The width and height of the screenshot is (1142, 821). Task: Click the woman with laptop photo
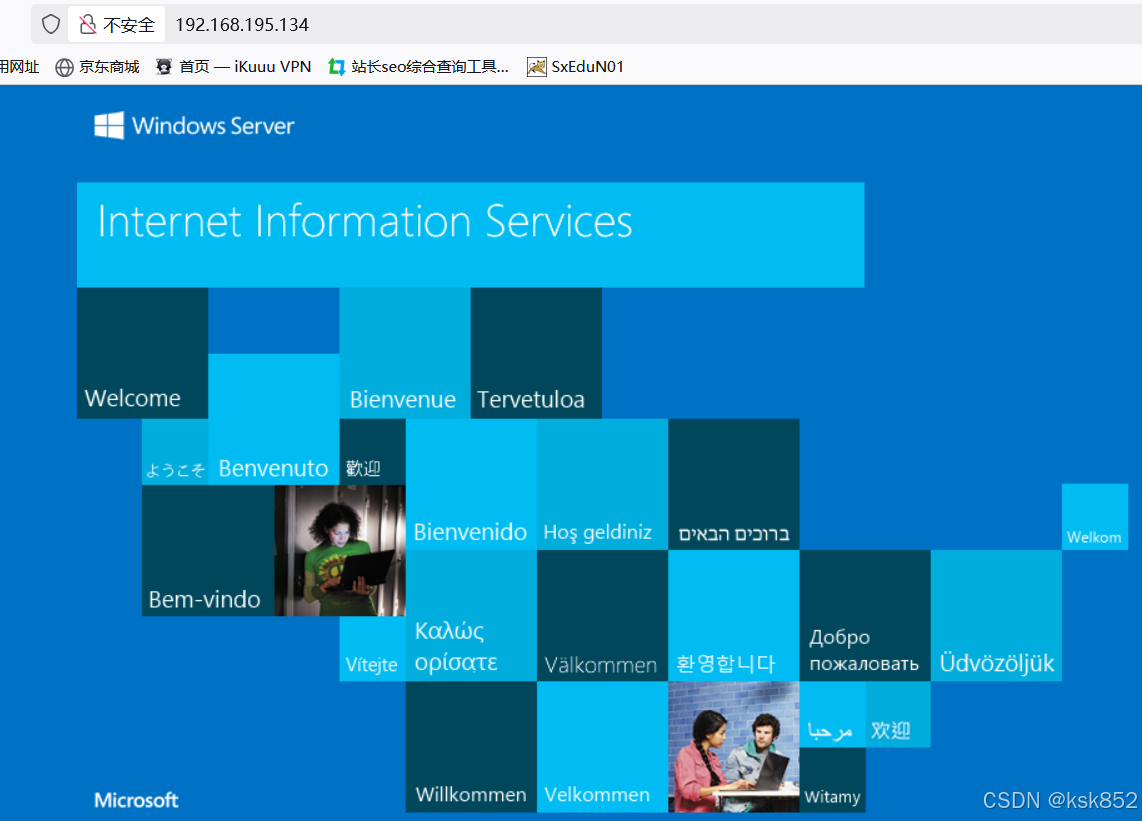340,551
